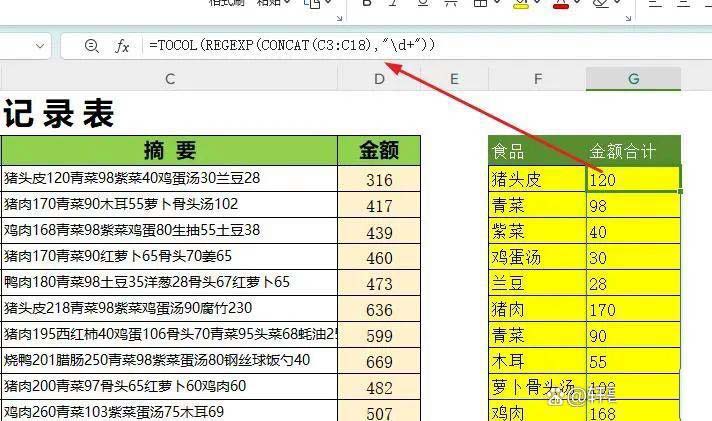This screenshot has height=421, width=712.
Task: Select the yellow cell labeled 鸡蛋汤
Action: (537, 257)
